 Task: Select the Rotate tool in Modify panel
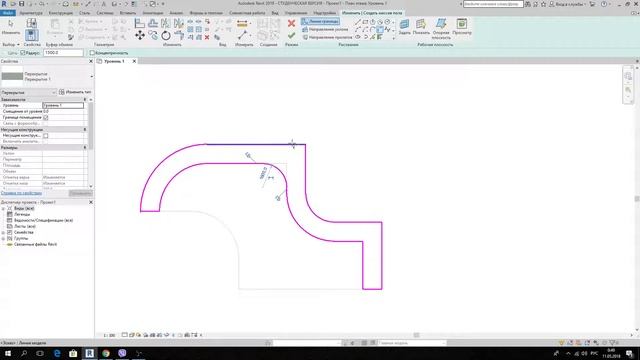(x=166, y=36)
